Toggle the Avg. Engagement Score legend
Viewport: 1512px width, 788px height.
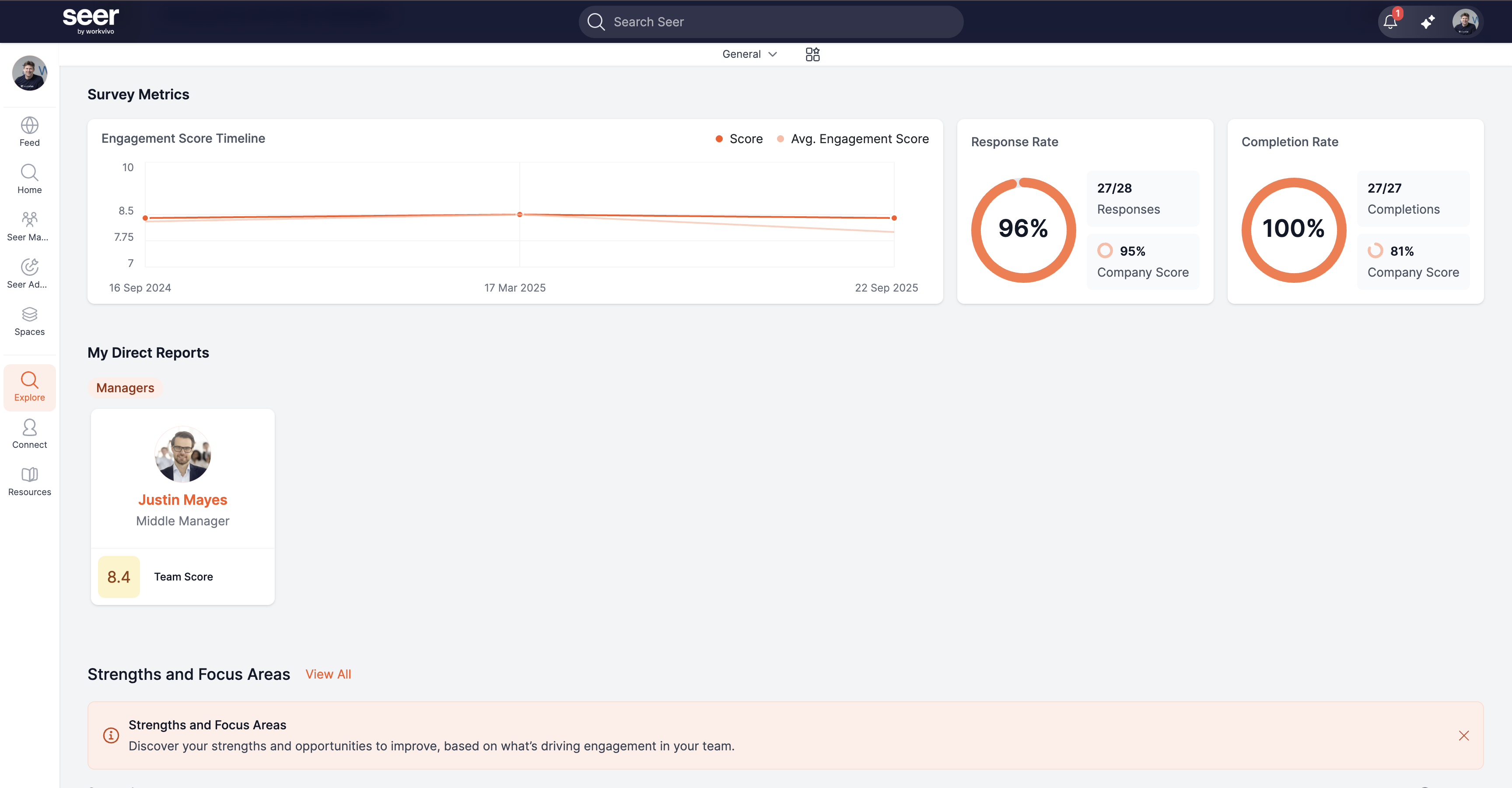[x=853, y=139]
